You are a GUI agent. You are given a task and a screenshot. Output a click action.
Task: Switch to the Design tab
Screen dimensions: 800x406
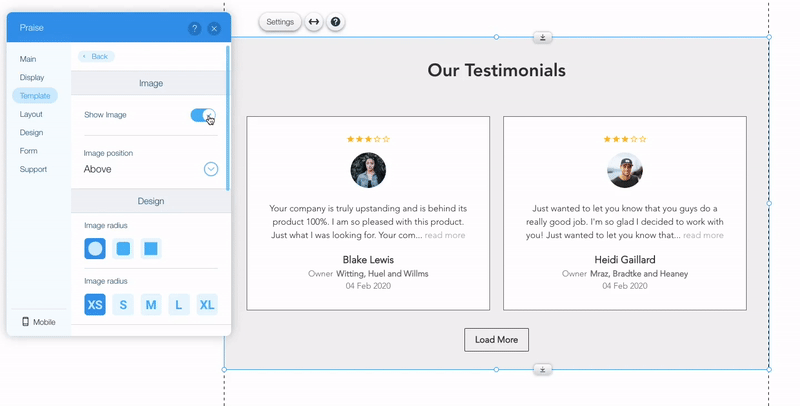tap(31, 132)
